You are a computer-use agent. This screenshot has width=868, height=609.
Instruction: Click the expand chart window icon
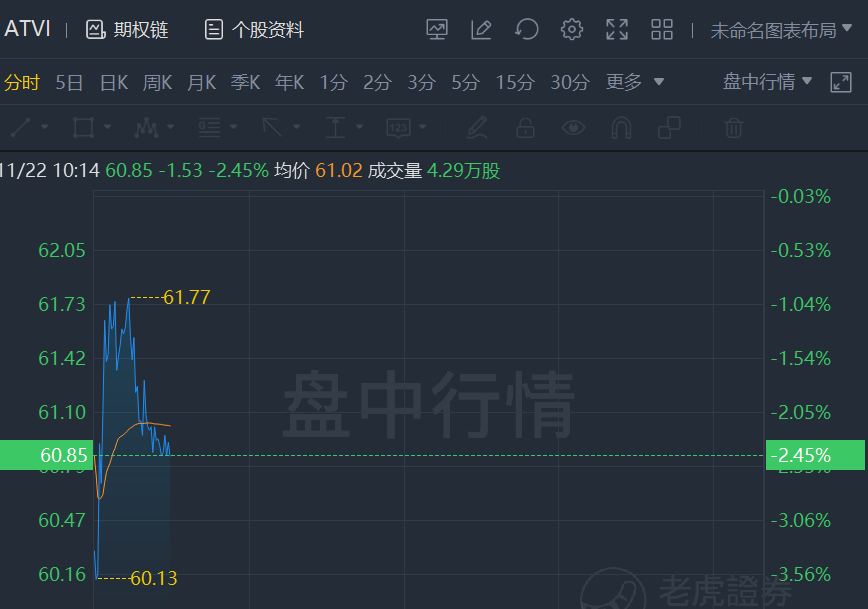(x=840, y=82)
